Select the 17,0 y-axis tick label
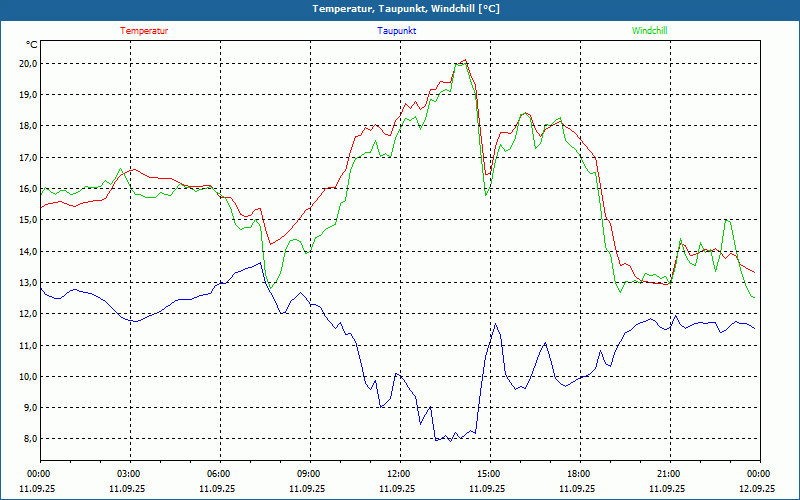 point(26,157)
